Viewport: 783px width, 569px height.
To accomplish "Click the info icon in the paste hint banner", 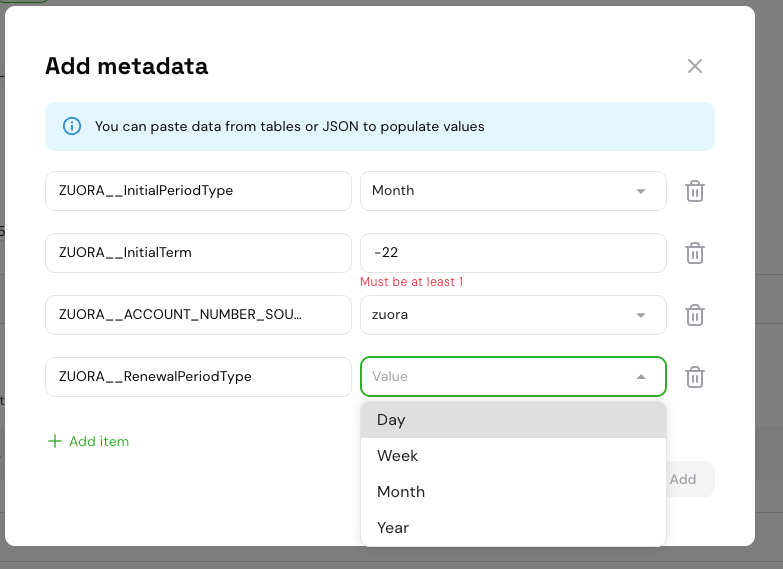I will point(72,126).
